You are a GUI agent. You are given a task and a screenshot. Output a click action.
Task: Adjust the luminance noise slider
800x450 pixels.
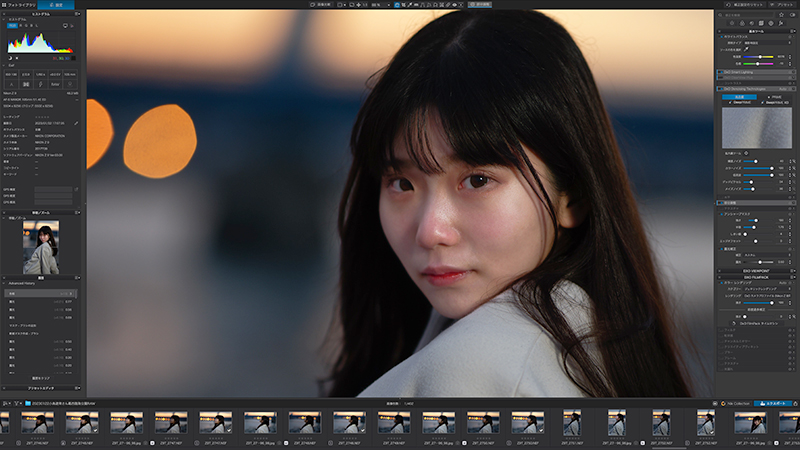point(759,161)
